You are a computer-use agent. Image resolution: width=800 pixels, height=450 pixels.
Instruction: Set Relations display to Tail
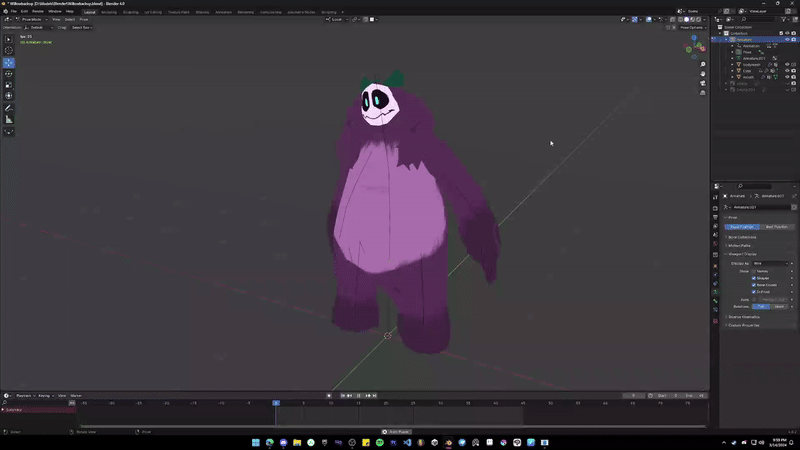tap(761, 307)
